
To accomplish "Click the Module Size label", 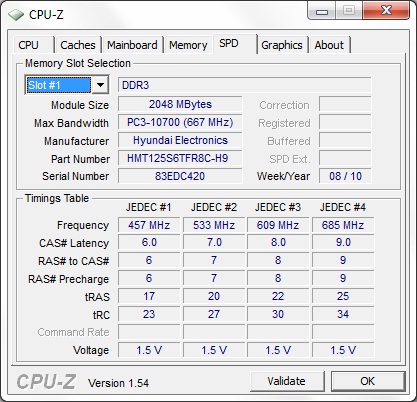I will (x=80, y=105).
